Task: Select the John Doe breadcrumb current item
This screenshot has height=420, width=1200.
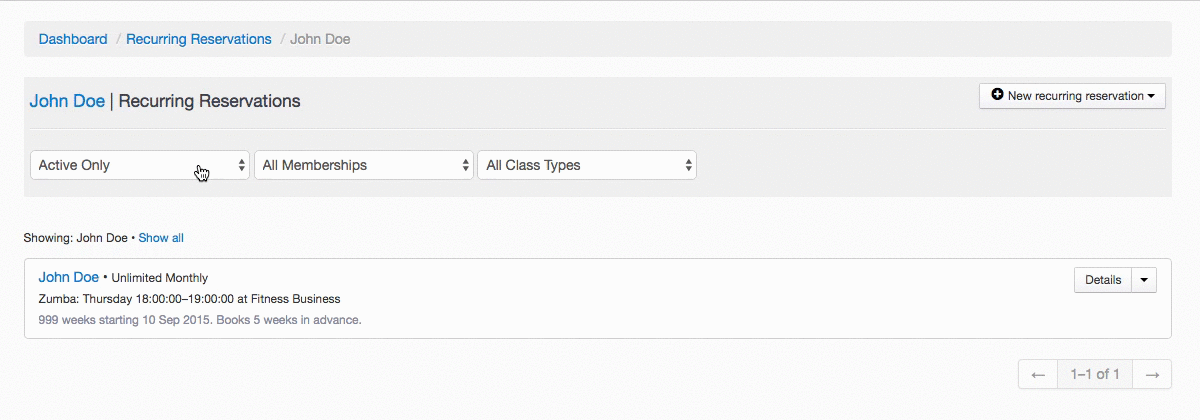Action: click(320, 39)
